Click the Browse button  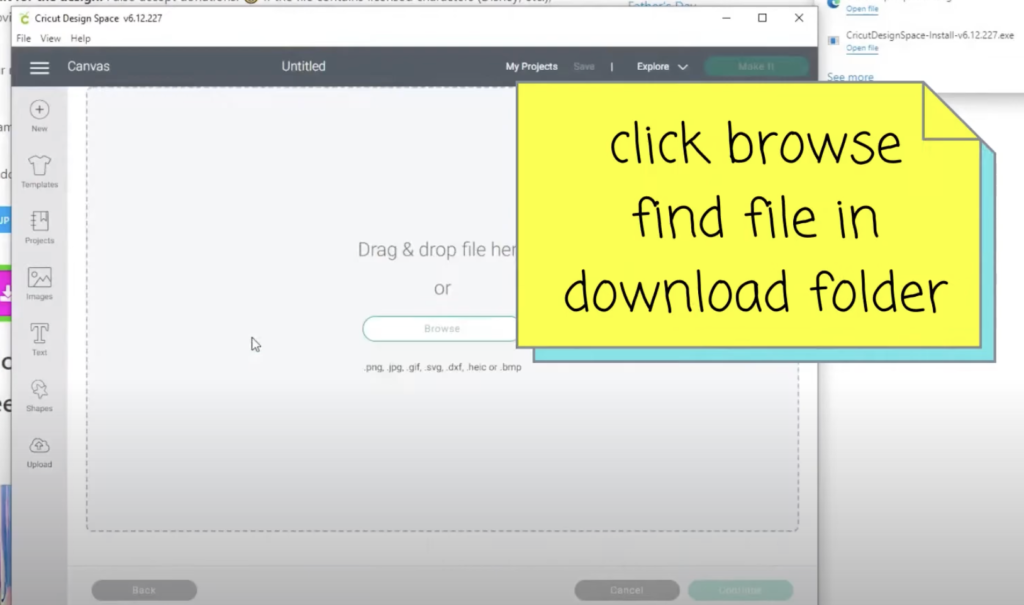pos(441,329)
